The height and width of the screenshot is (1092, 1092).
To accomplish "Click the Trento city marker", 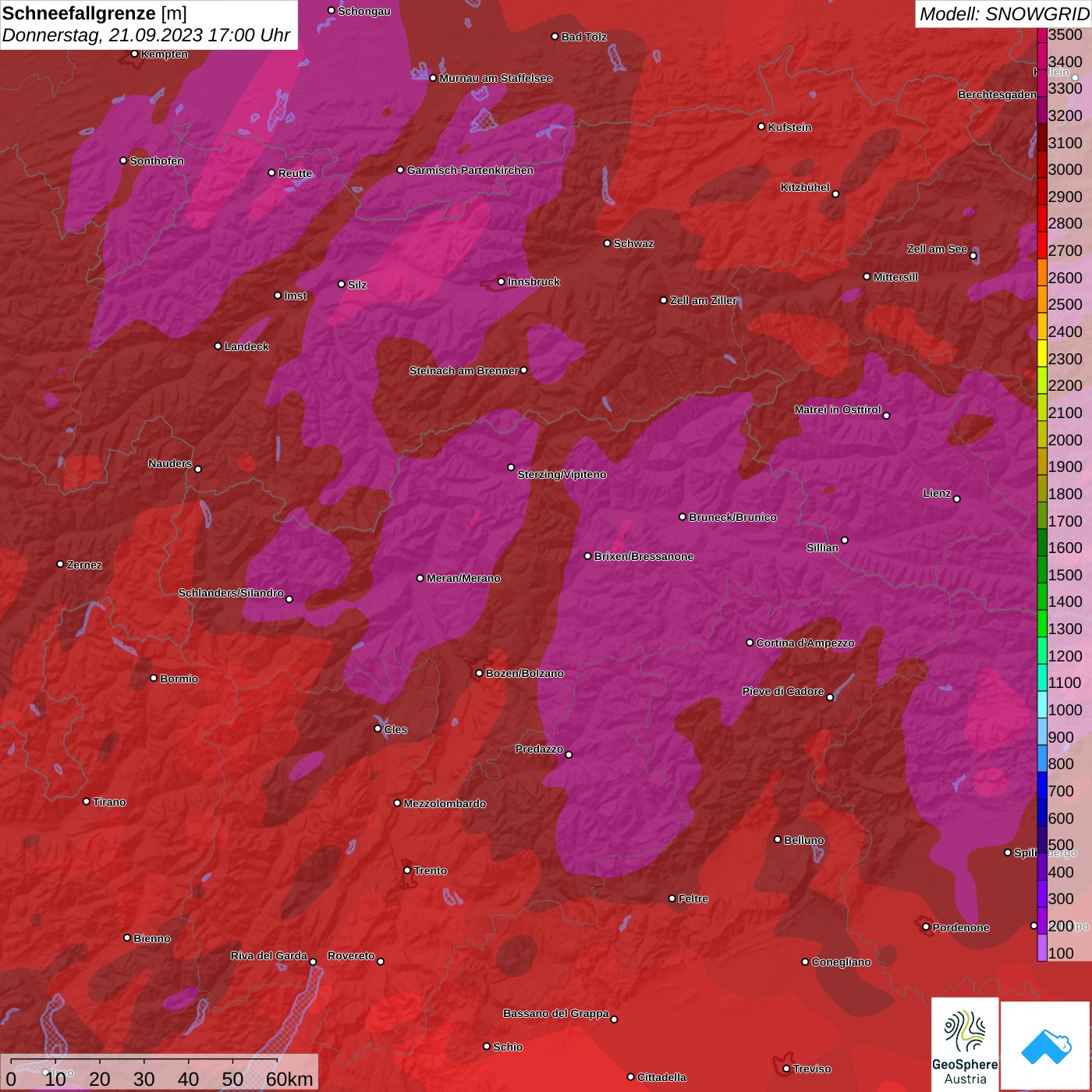I will (x=407, y=870).
